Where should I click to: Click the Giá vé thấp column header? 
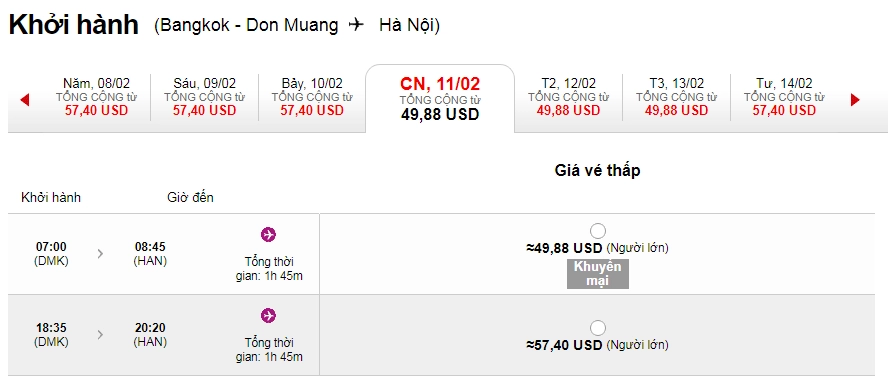(x=597, y=170)
